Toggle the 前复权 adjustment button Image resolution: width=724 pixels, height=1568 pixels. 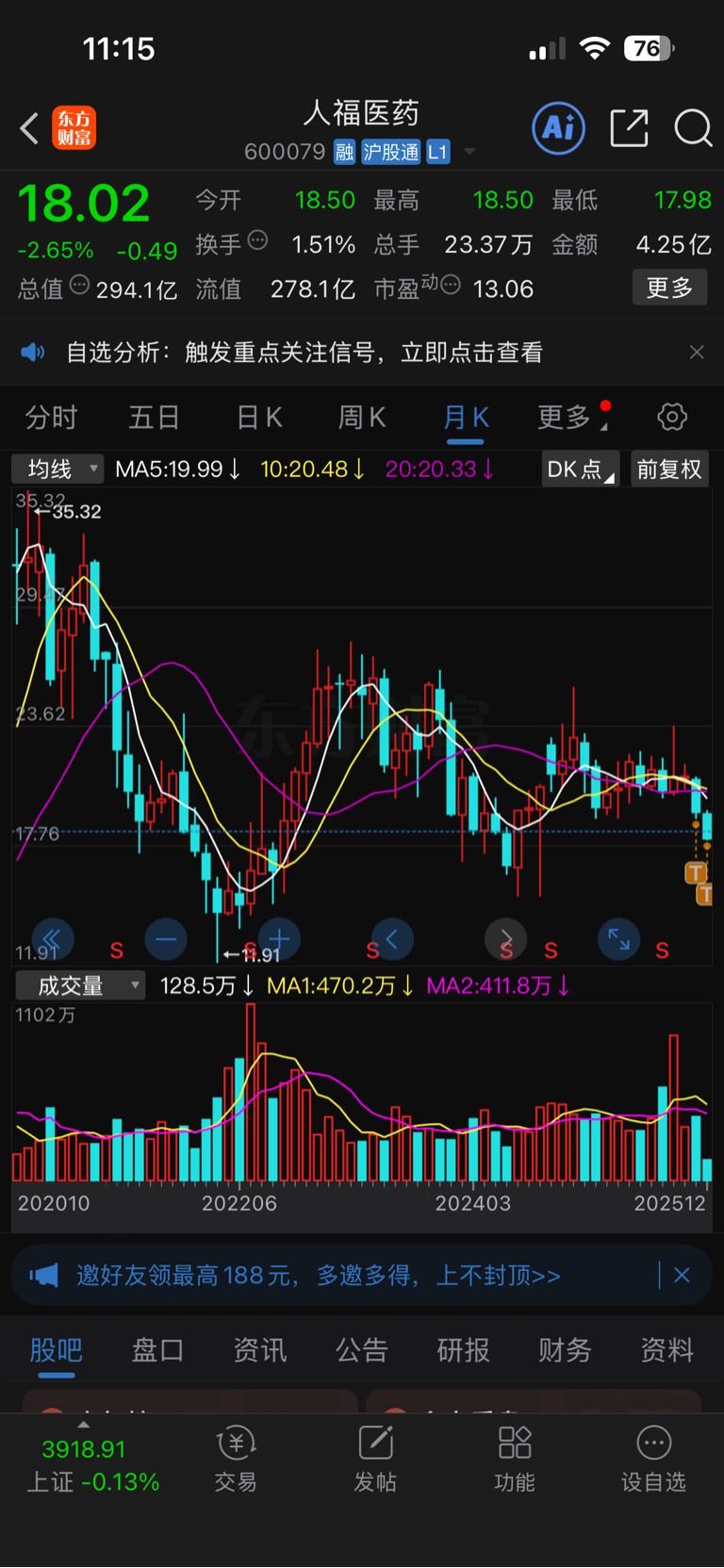(x=669, y=469)
